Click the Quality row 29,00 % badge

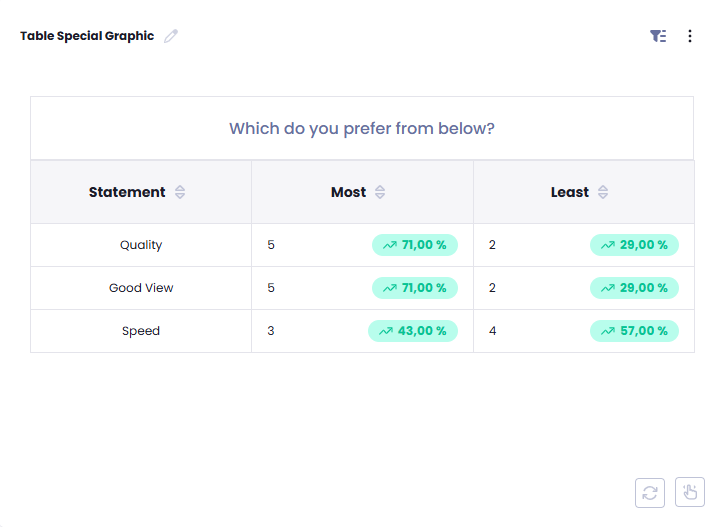(634, 245)
